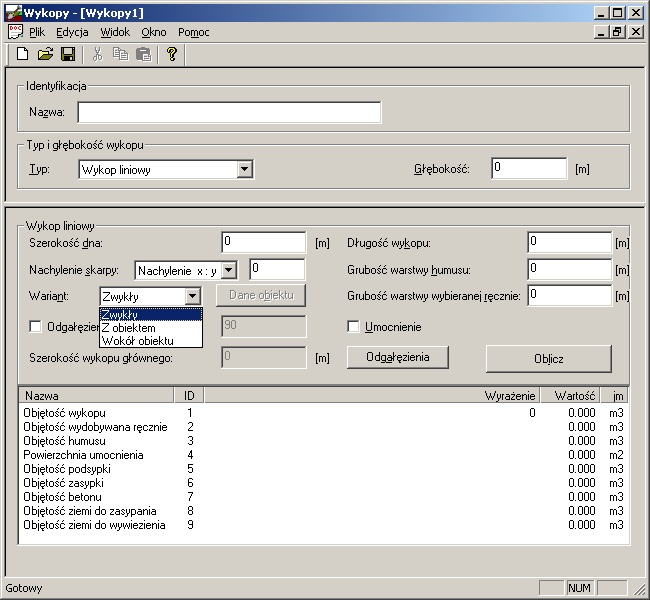Click the Cut scissors toolbar icon

[x=98, y=54]
